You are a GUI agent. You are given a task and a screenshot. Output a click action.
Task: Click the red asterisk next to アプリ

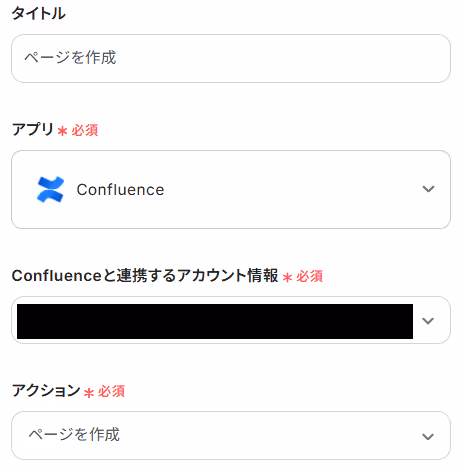click(x=62, y=131)
